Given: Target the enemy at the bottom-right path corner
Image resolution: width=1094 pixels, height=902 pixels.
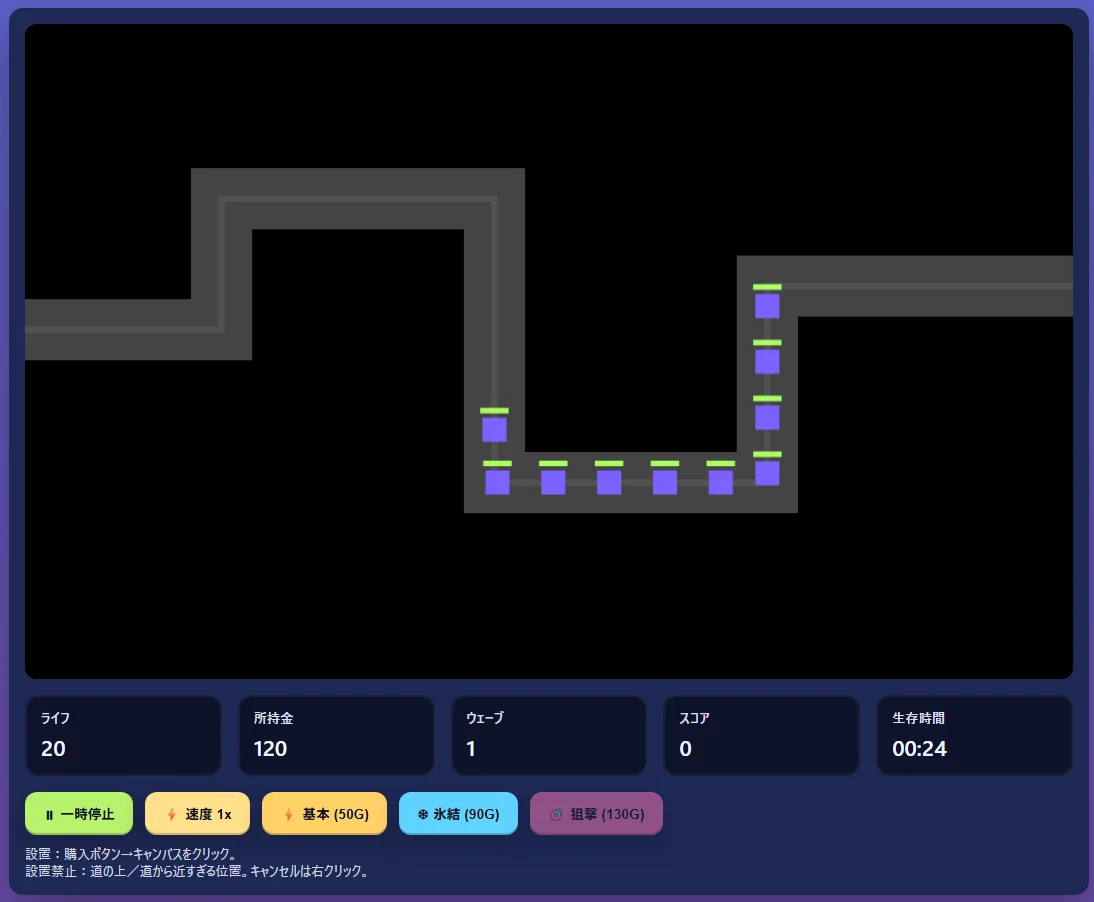Looking at the screenshot, I should pos(767,474).
